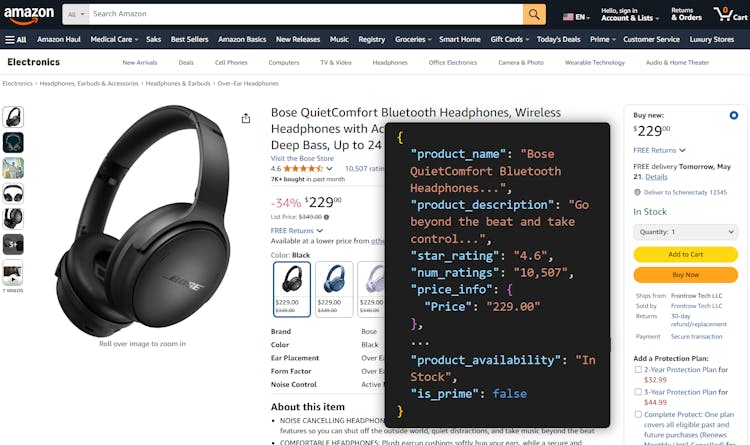Open Best Sellers in nav bar
The width and height of the screenshot is (750, 445).
tap(189, 40)
